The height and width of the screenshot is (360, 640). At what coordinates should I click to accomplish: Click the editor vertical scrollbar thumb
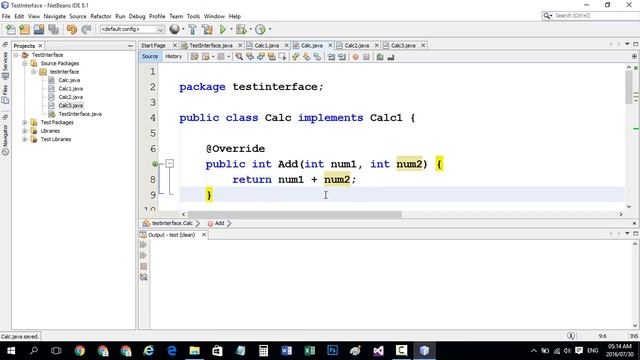629,87
